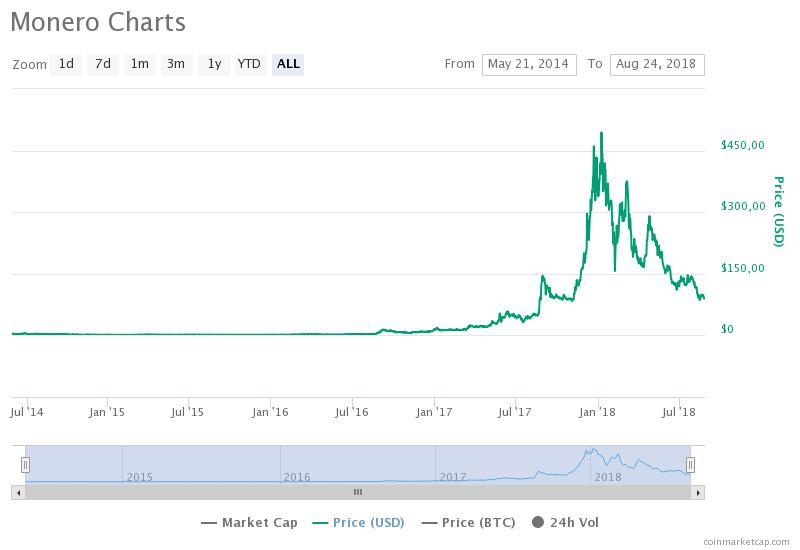
Task: Select the ALL zoom range
Action: [x=288, y=64]
